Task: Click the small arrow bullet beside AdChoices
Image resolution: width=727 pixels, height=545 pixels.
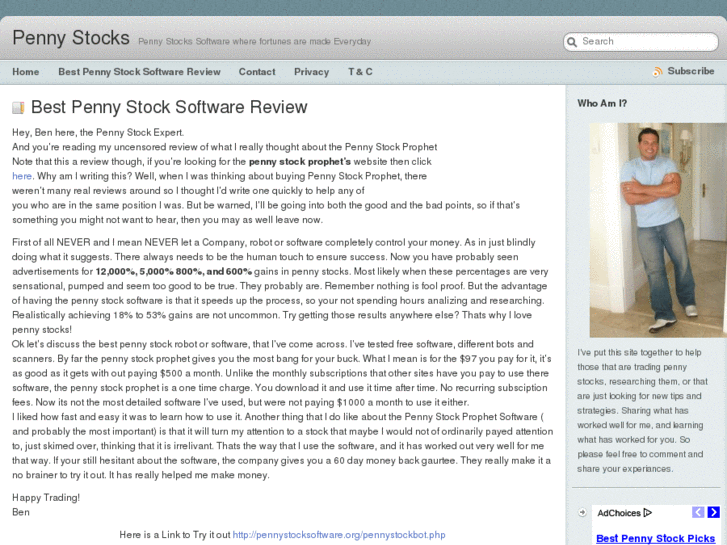Action: click(582, 513)
